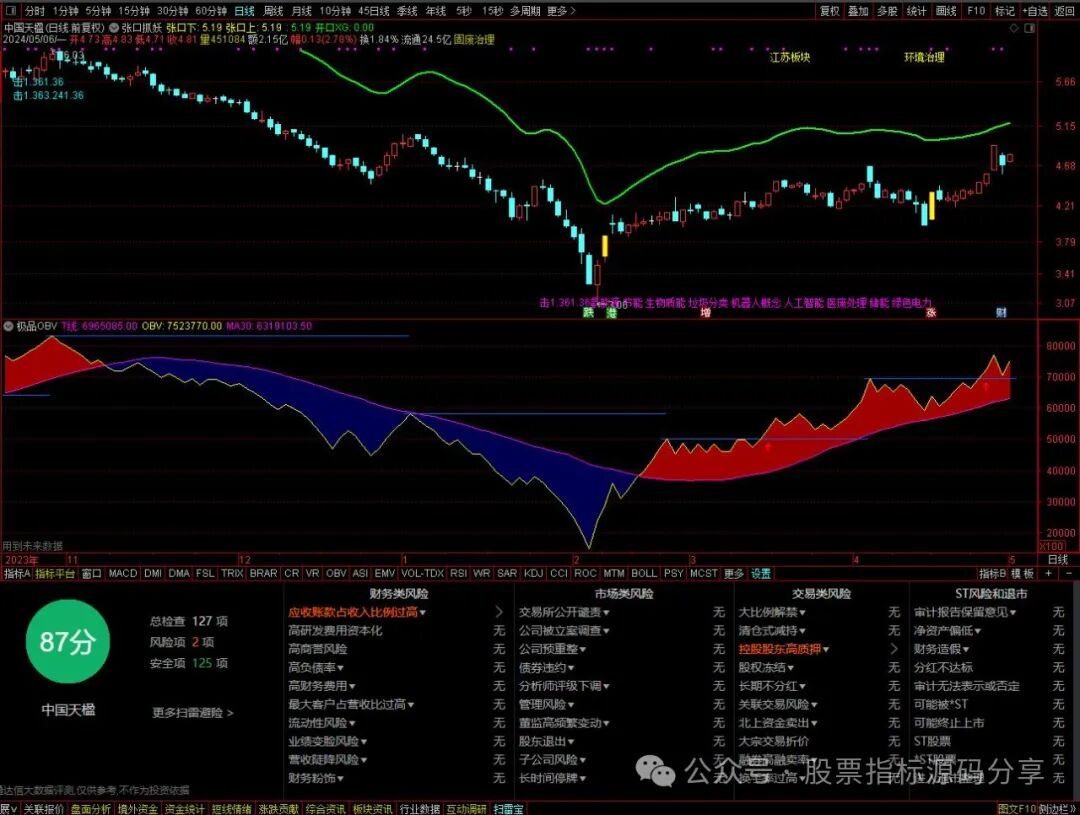Viewport: 1080px width, 815px height.
Task: Select the 45日线 period
Action: pos(374,11)
